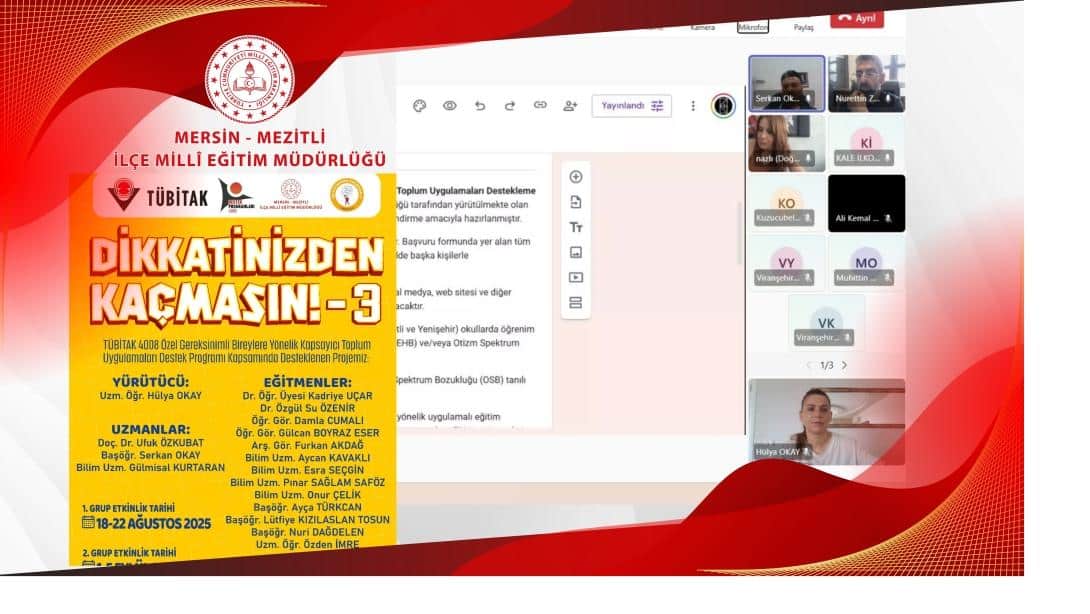Click the '1/3' page indicator text
This screenshot has width=1090, height=614.
click(x=827, y=365)
